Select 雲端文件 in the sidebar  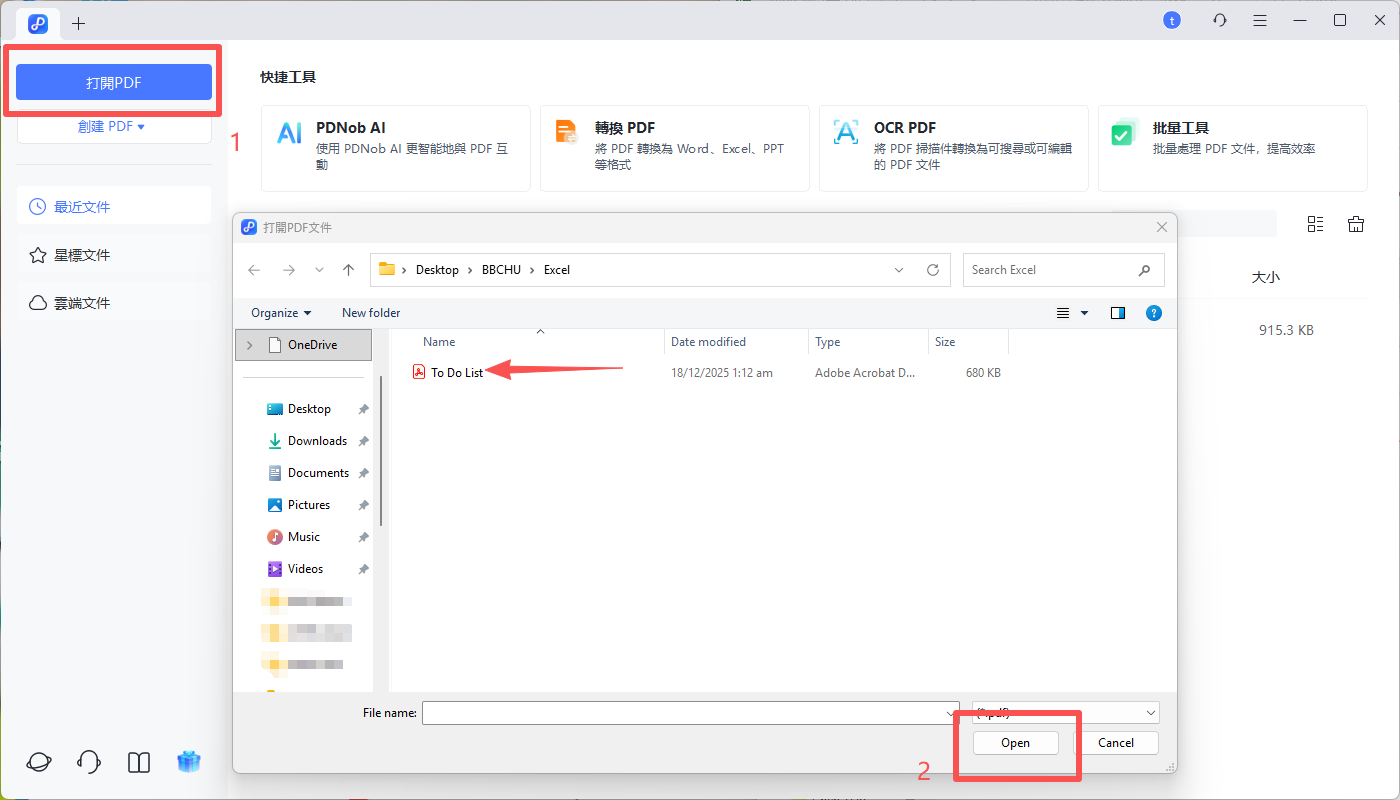[x=82, y=303]
